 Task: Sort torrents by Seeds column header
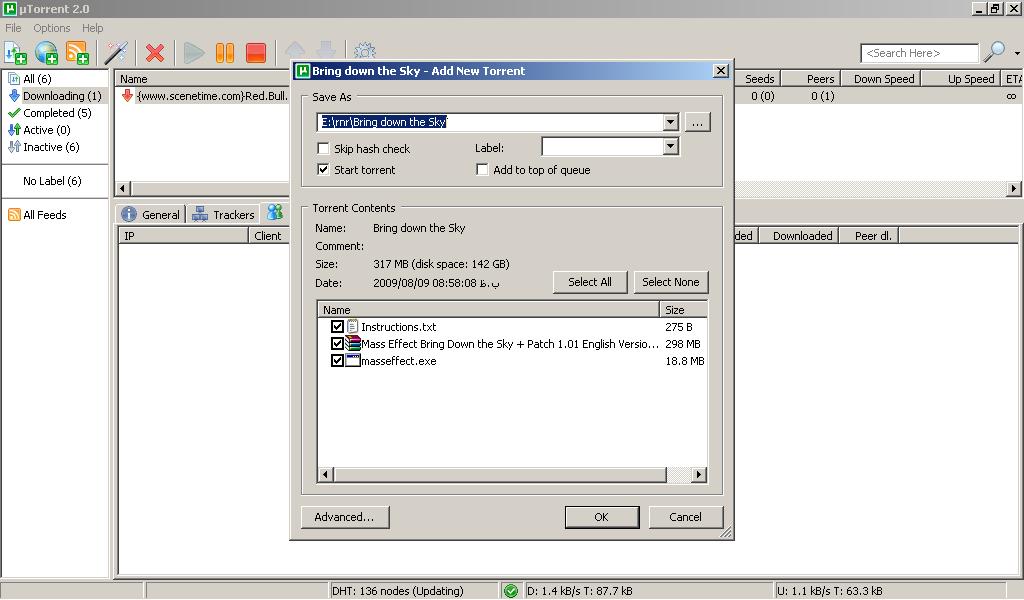758,79
